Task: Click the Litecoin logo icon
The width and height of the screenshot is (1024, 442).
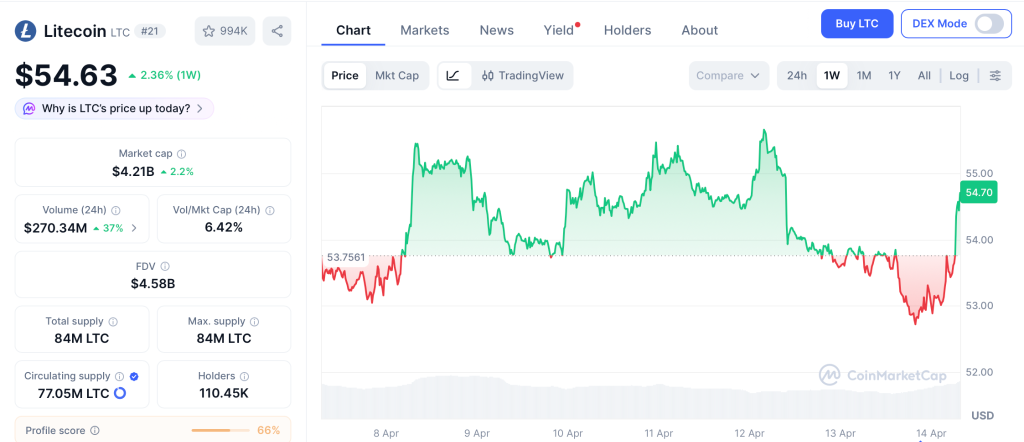Action: (25, 31)
